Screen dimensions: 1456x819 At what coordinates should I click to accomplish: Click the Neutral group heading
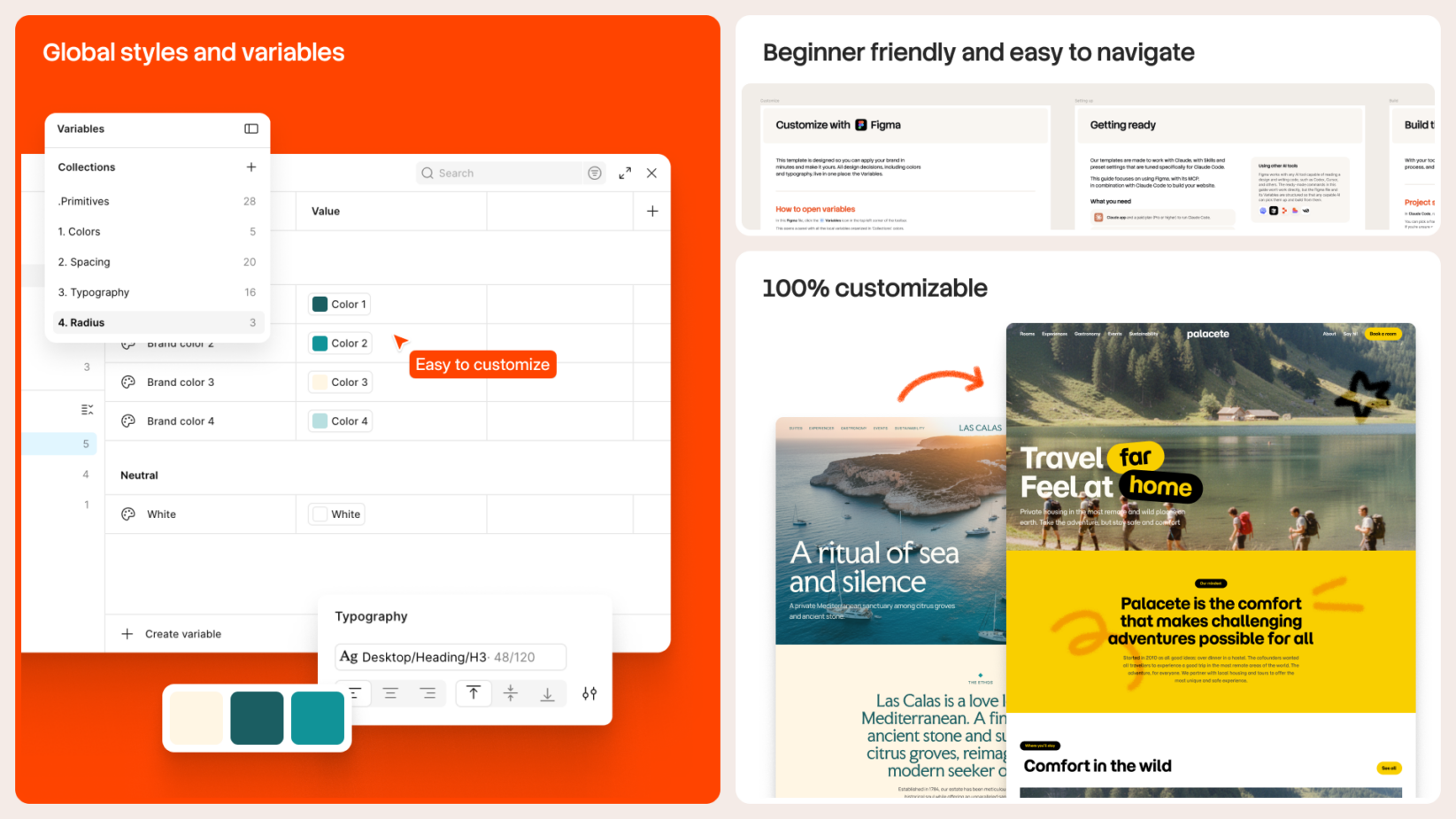[139, 475]
